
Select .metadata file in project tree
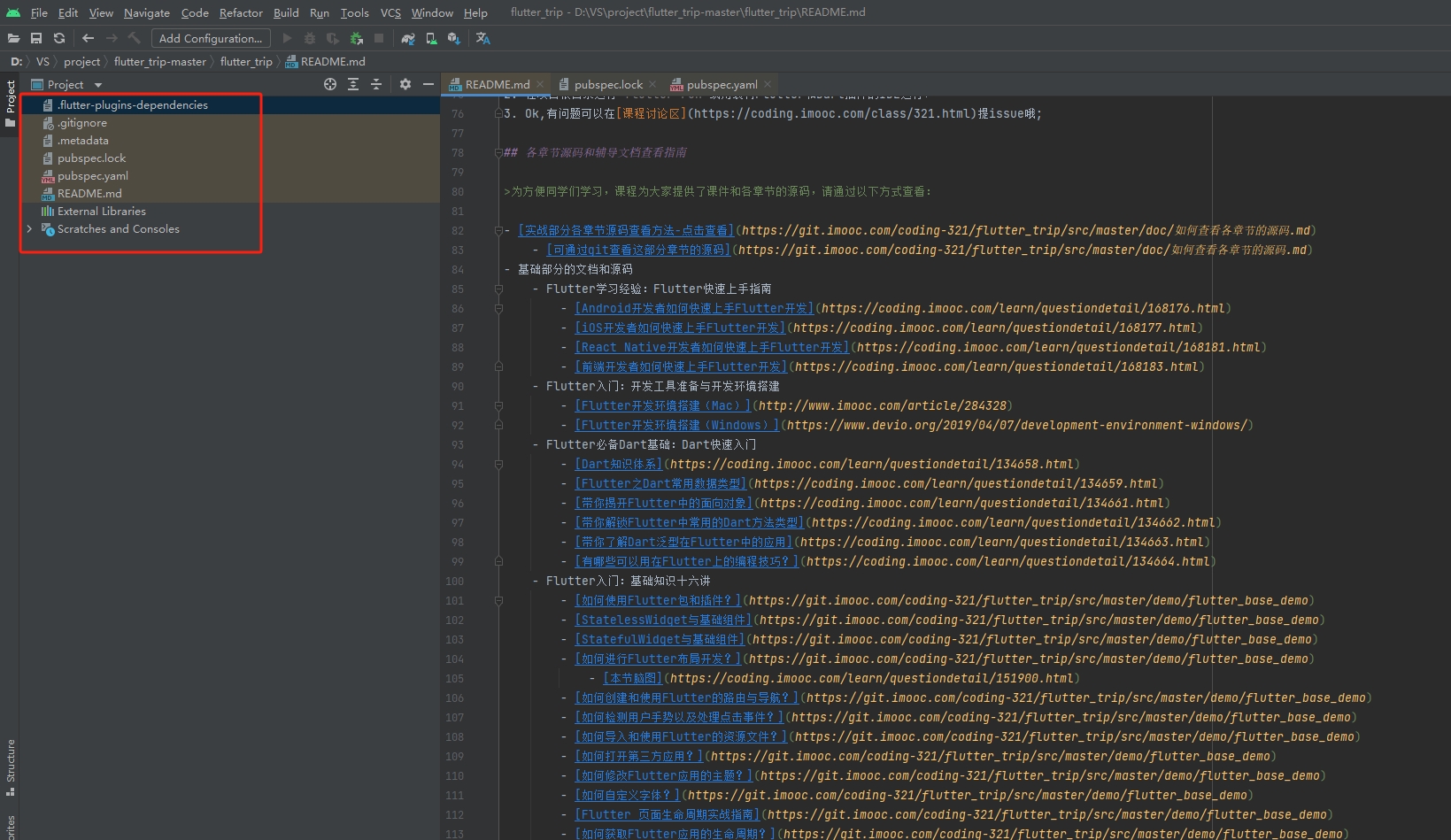(x=83, y=140)
